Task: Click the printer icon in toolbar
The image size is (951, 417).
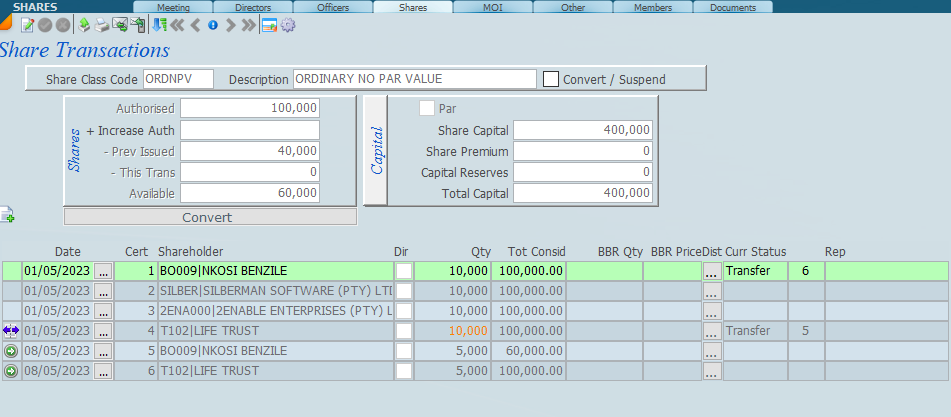Action: (102, 25)
